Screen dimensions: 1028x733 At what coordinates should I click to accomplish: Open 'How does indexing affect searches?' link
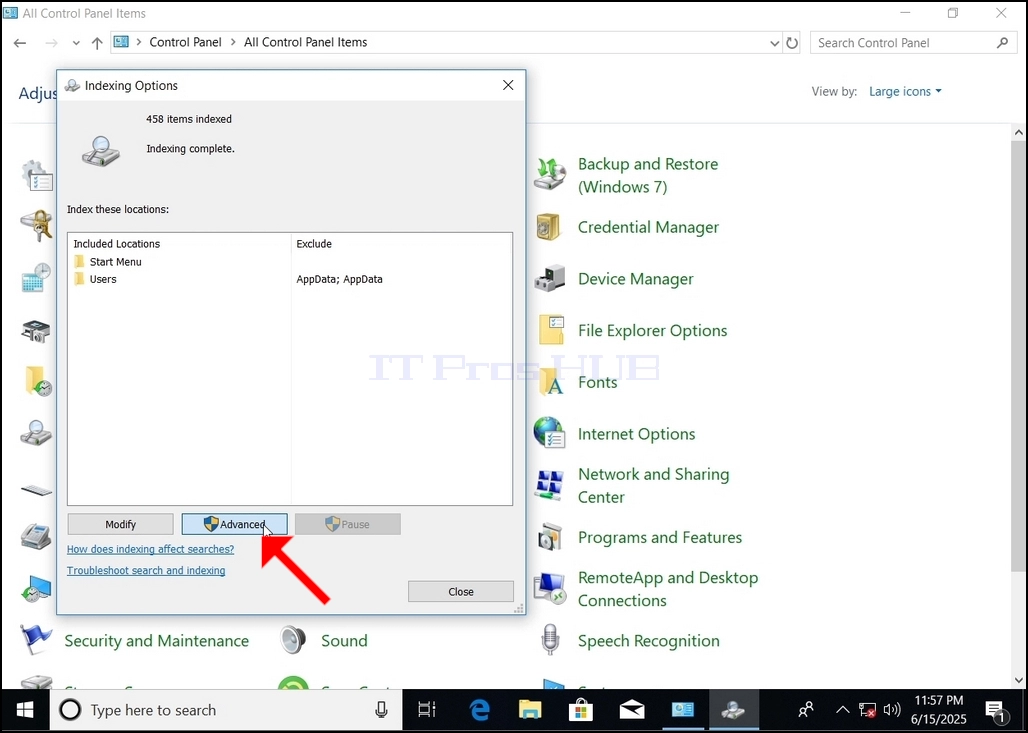pos(150,549)
